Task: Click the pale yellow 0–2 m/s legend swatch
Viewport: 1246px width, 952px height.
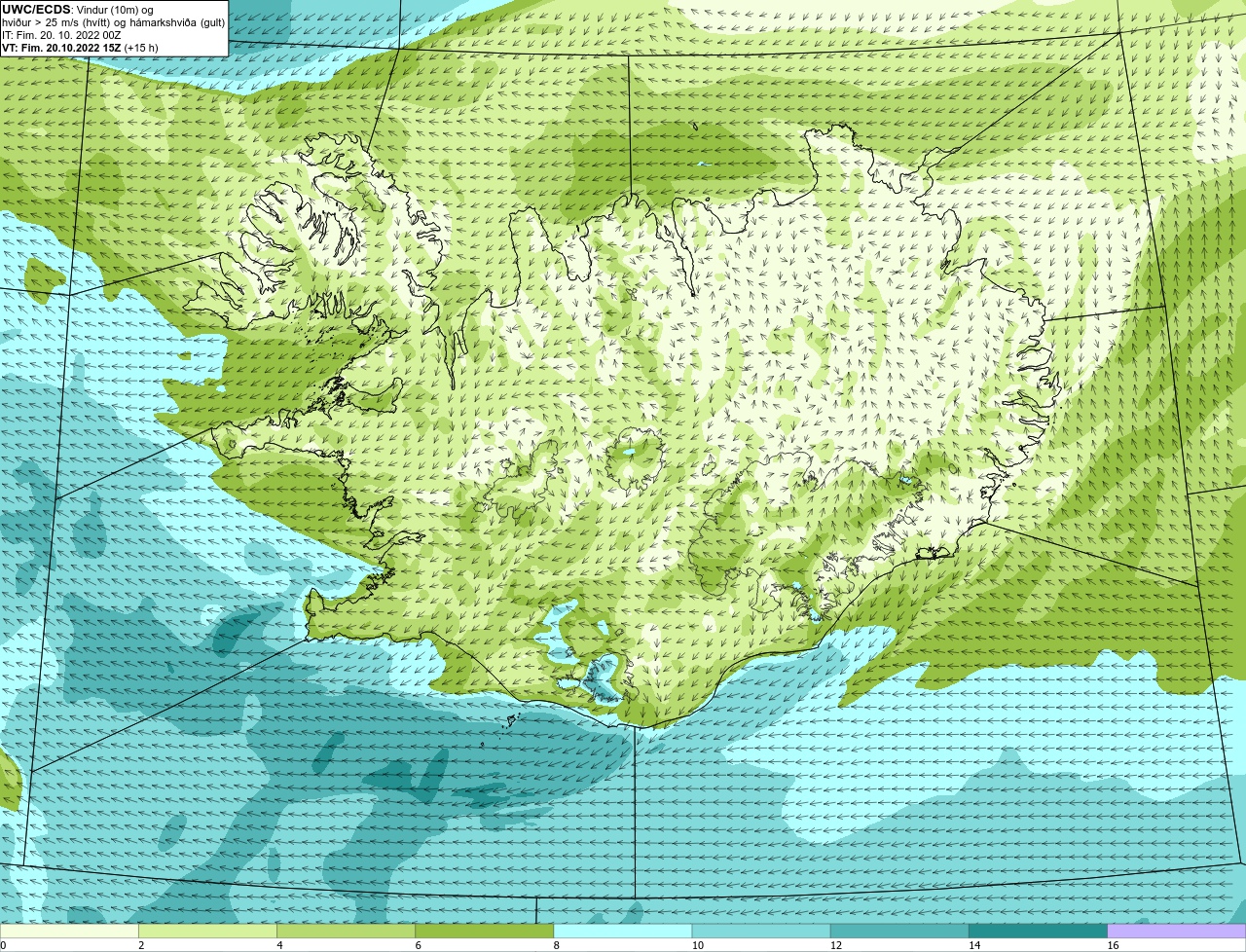Action: (69, 932)
